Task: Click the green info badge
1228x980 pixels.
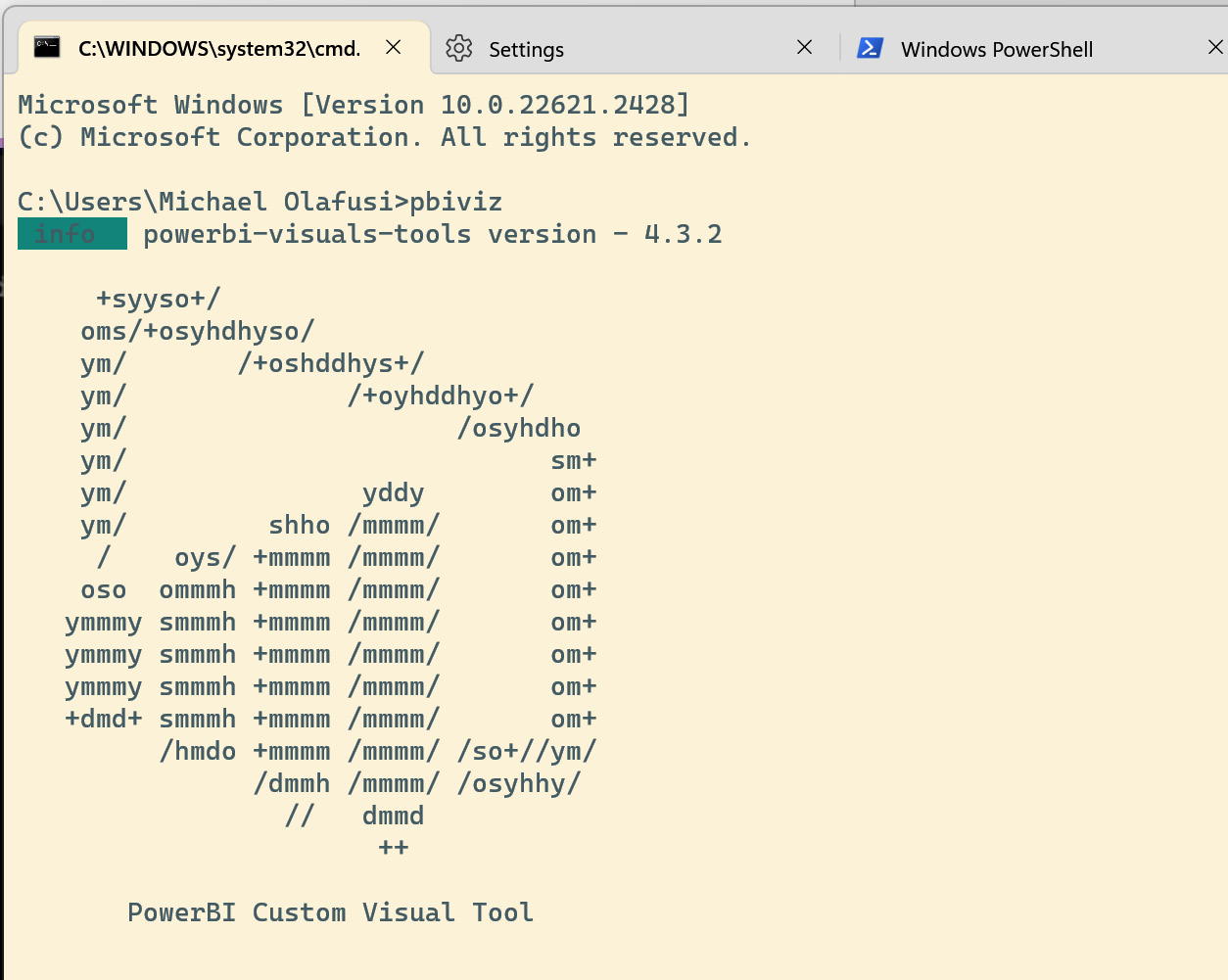Action: point(72,234)
